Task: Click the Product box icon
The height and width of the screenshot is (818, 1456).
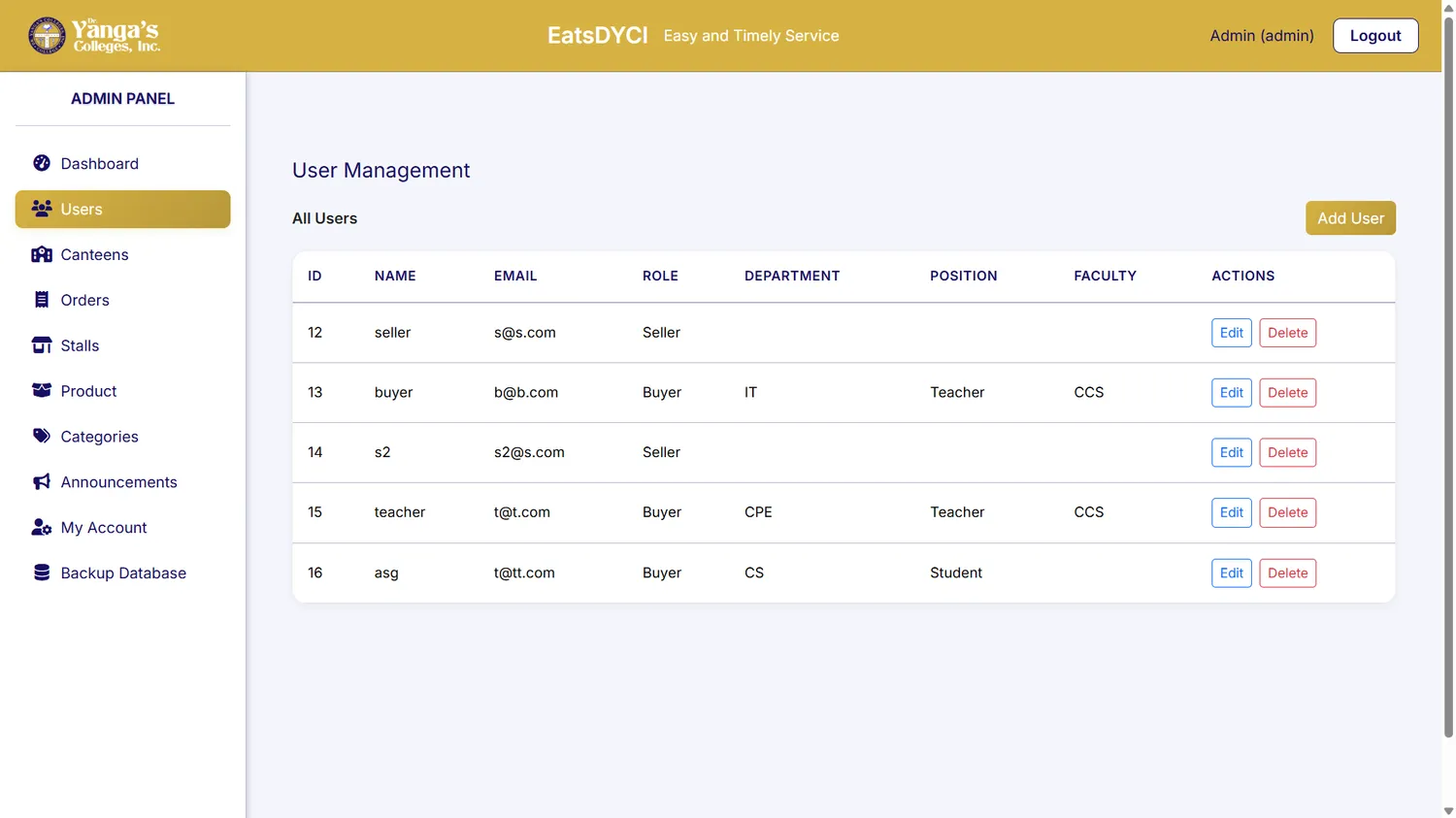Action: (42, 390)
